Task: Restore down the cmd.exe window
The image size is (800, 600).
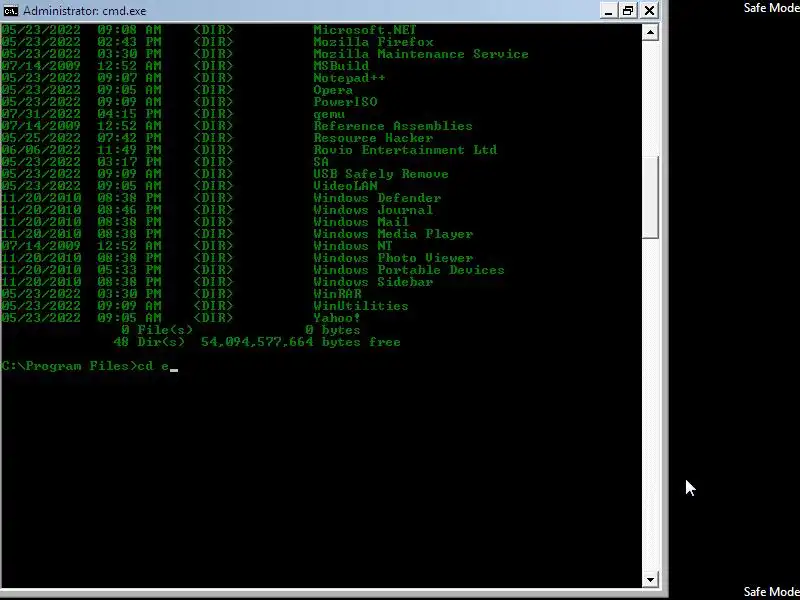Action: [x=628, y=10]
